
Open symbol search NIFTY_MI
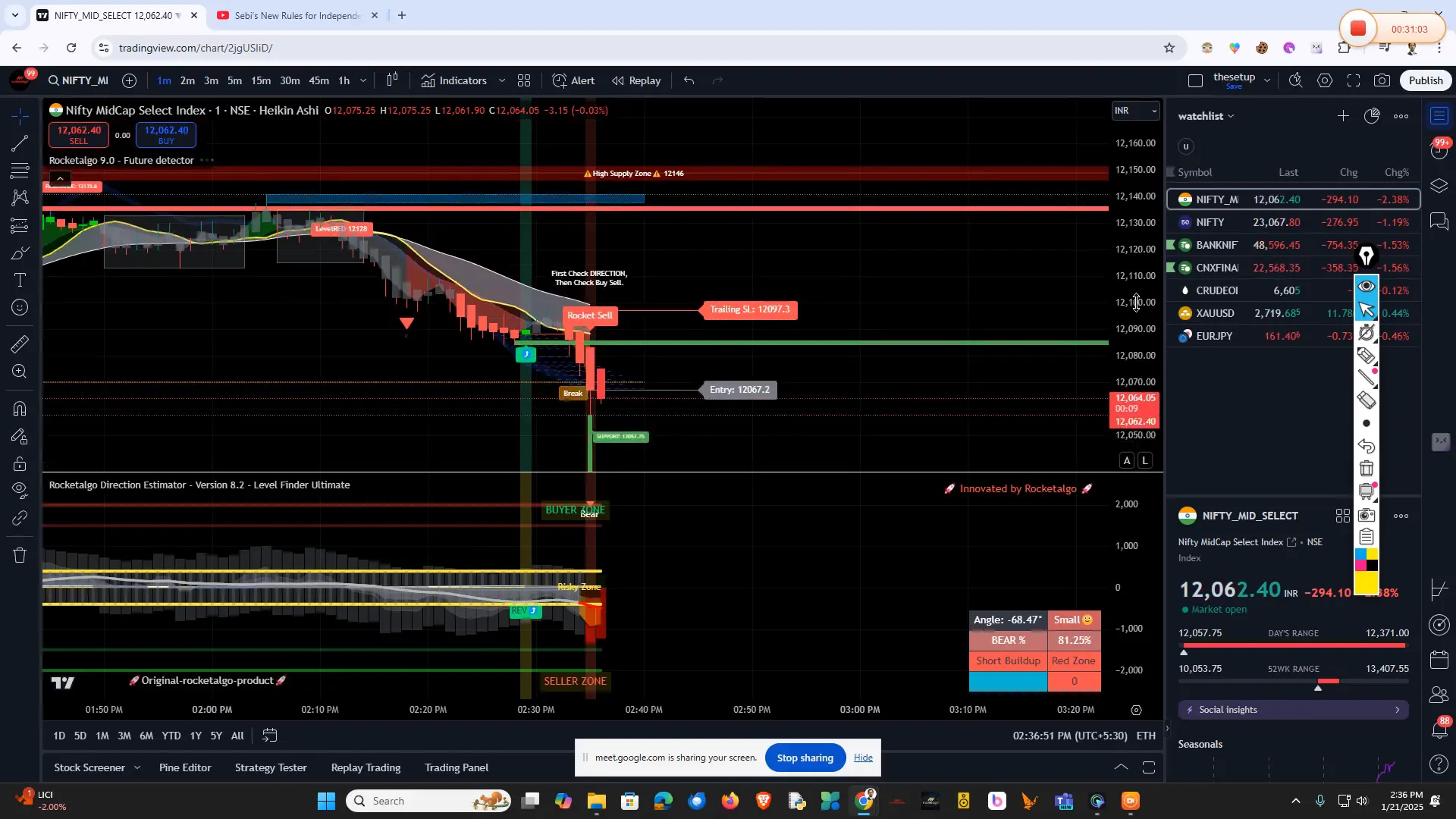click(78, 80)
